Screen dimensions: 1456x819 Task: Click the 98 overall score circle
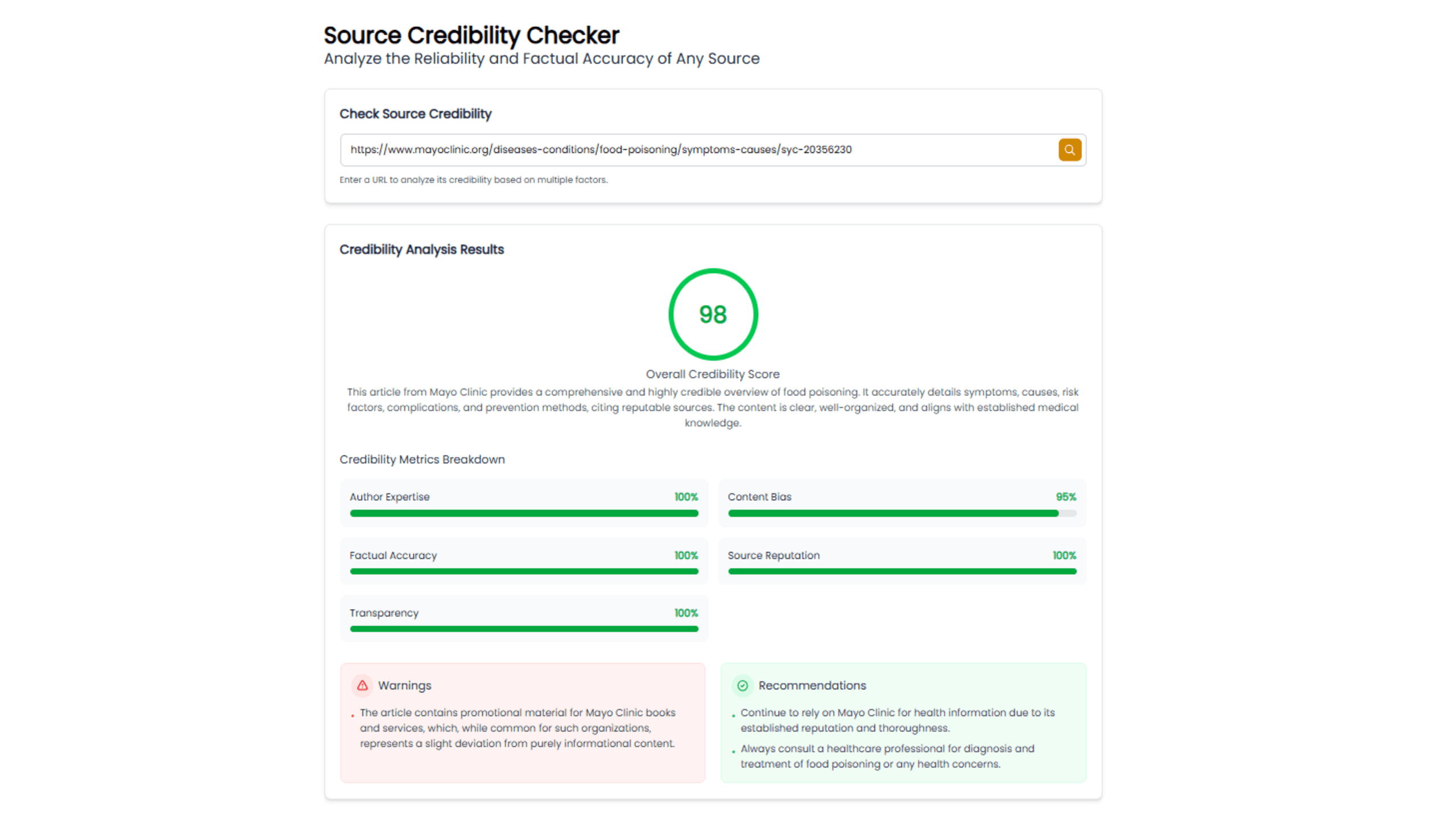pyautogui.click(x=713, y=314)
